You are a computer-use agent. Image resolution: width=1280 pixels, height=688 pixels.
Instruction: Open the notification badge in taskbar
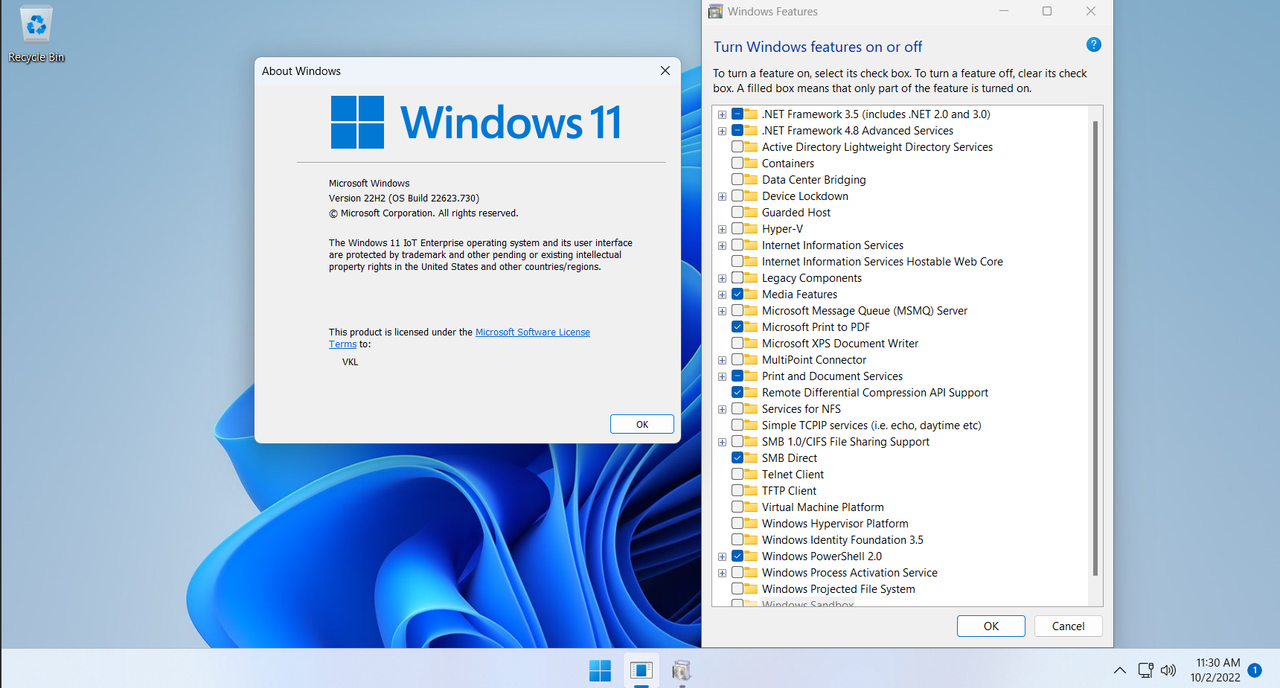click(1255, 670)
